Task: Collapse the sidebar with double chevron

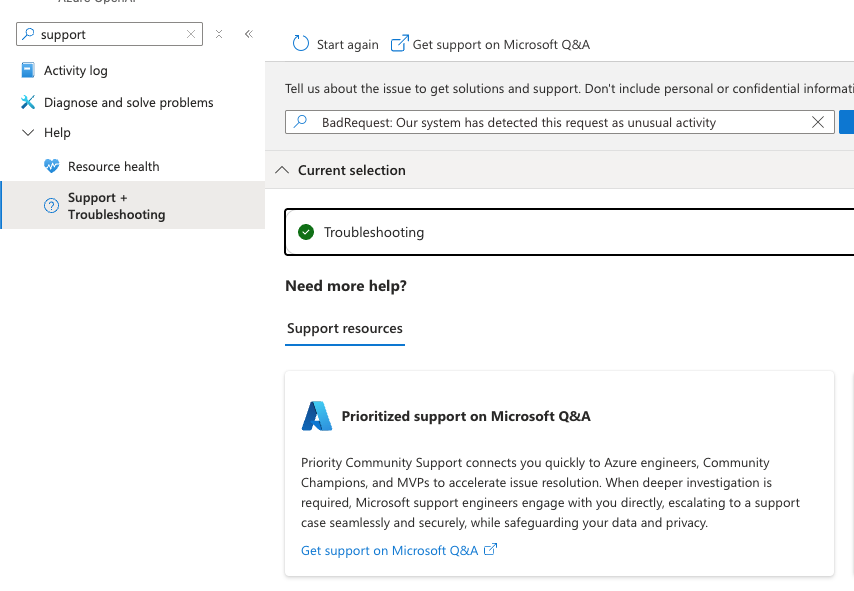Action: 249,34
